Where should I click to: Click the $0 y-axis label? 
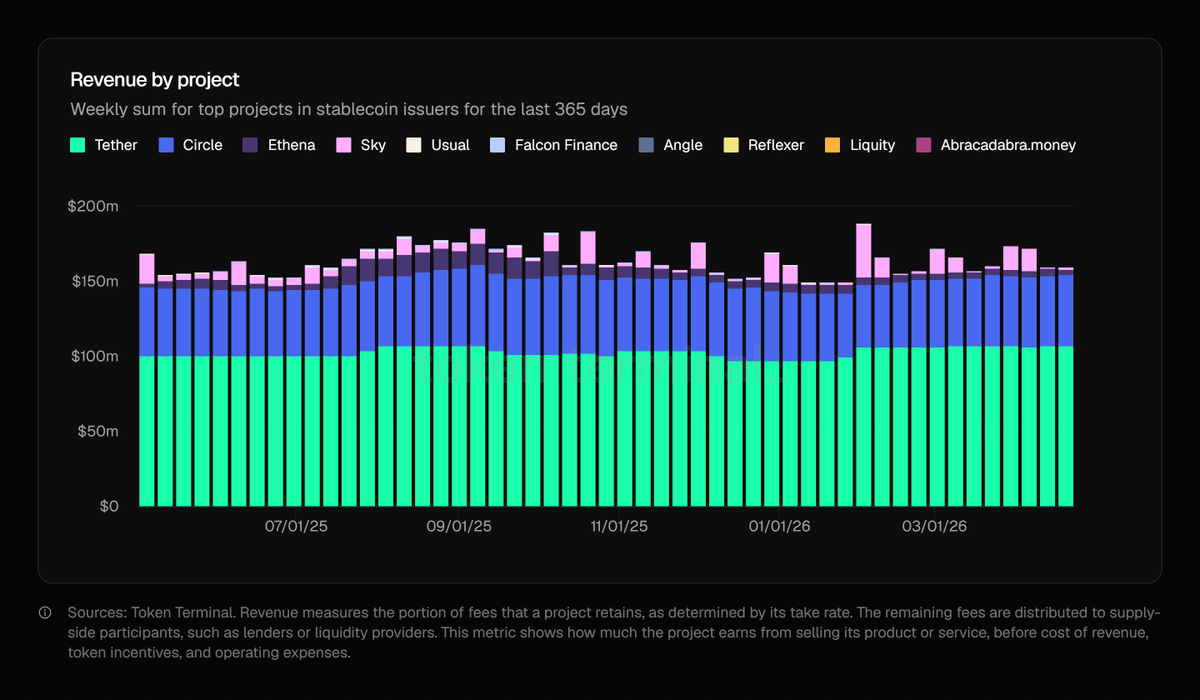[x=110, y=506]
